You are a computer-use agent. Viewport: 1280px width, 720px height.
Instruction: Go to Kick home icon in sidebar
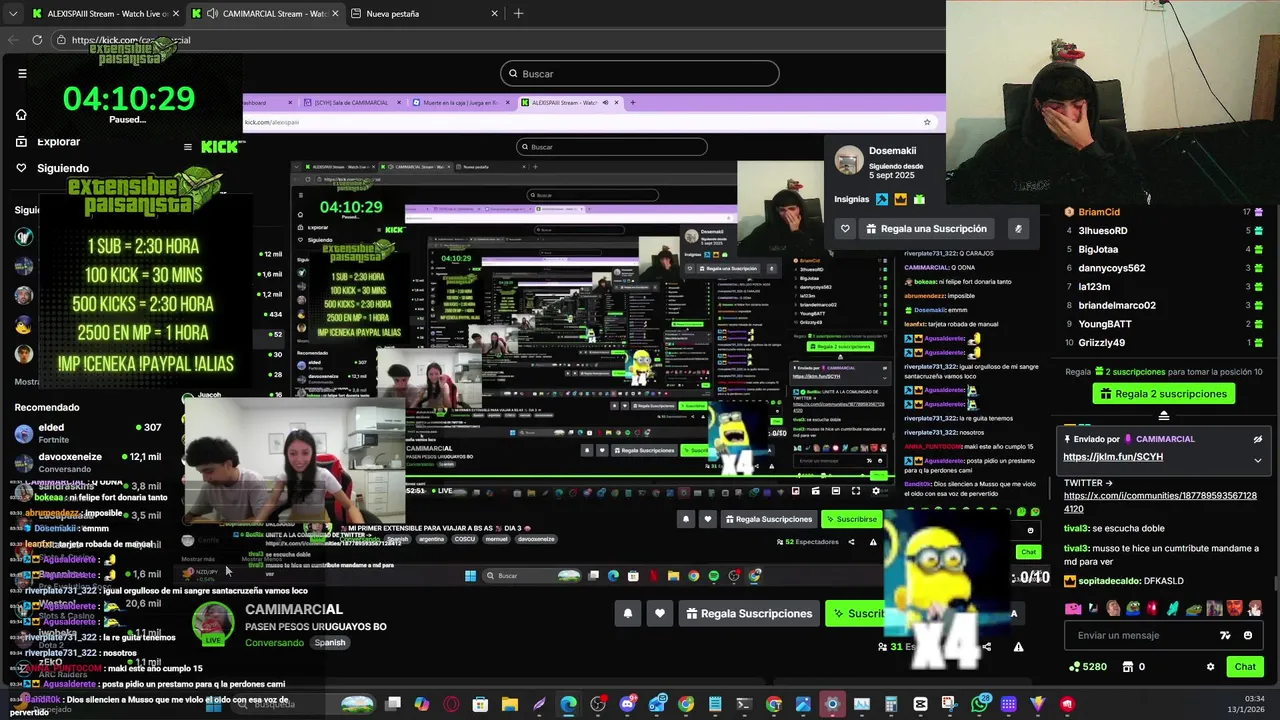(21, 115)
